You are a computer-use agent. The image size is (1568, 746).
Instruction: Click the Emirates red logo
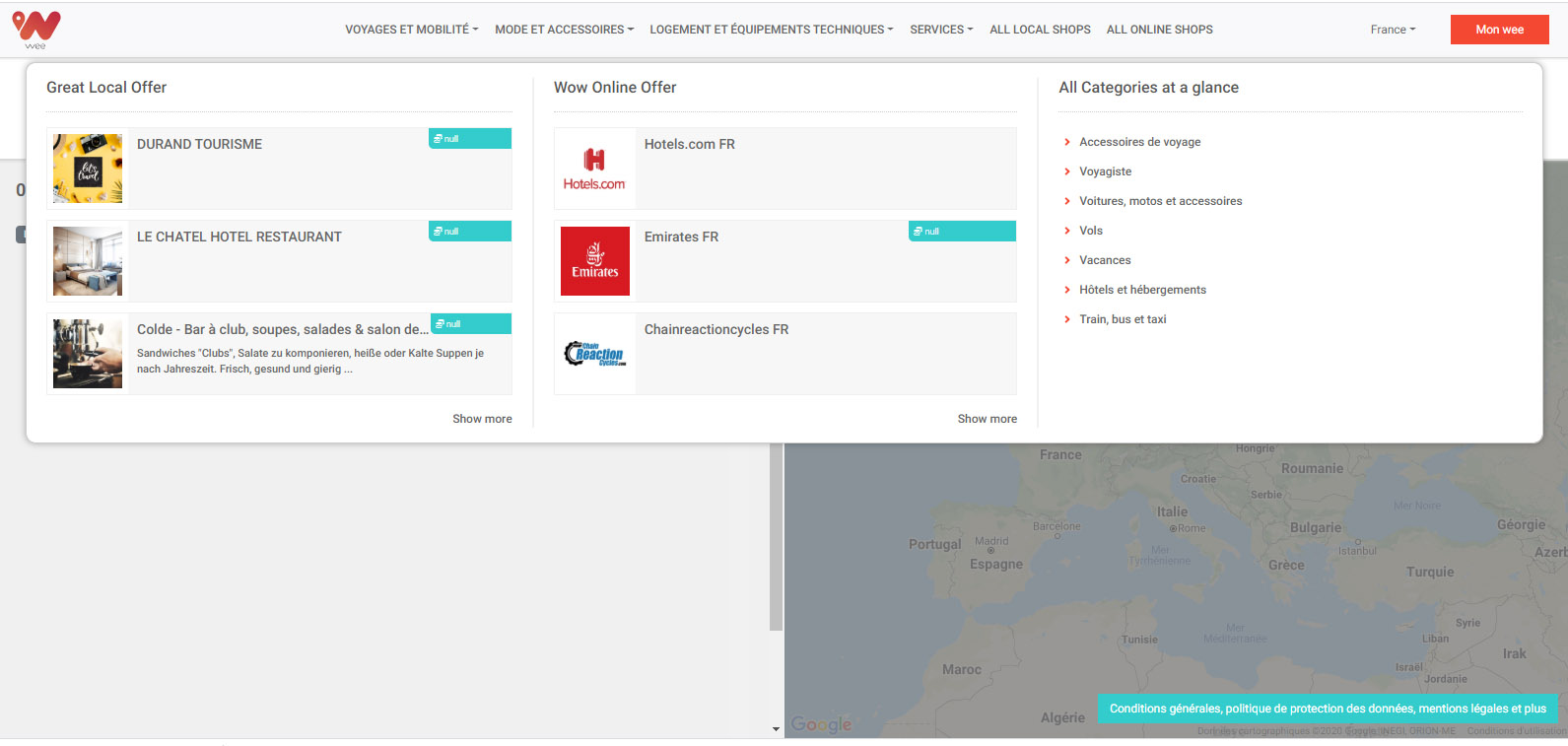(594, 261)
